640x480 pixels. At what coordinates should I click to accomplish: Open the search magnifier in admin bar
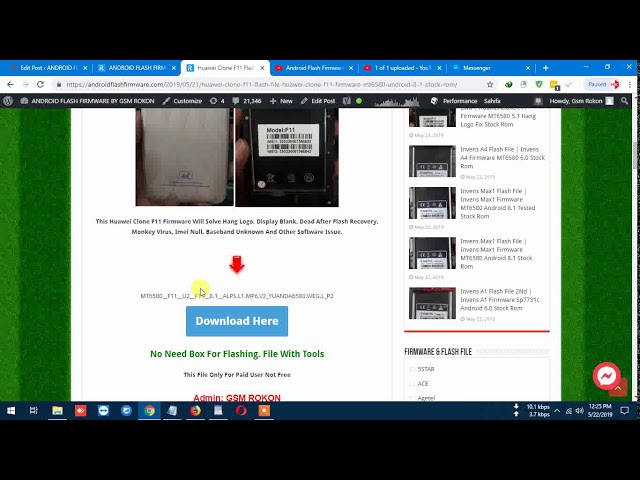(x=624, y=101)
